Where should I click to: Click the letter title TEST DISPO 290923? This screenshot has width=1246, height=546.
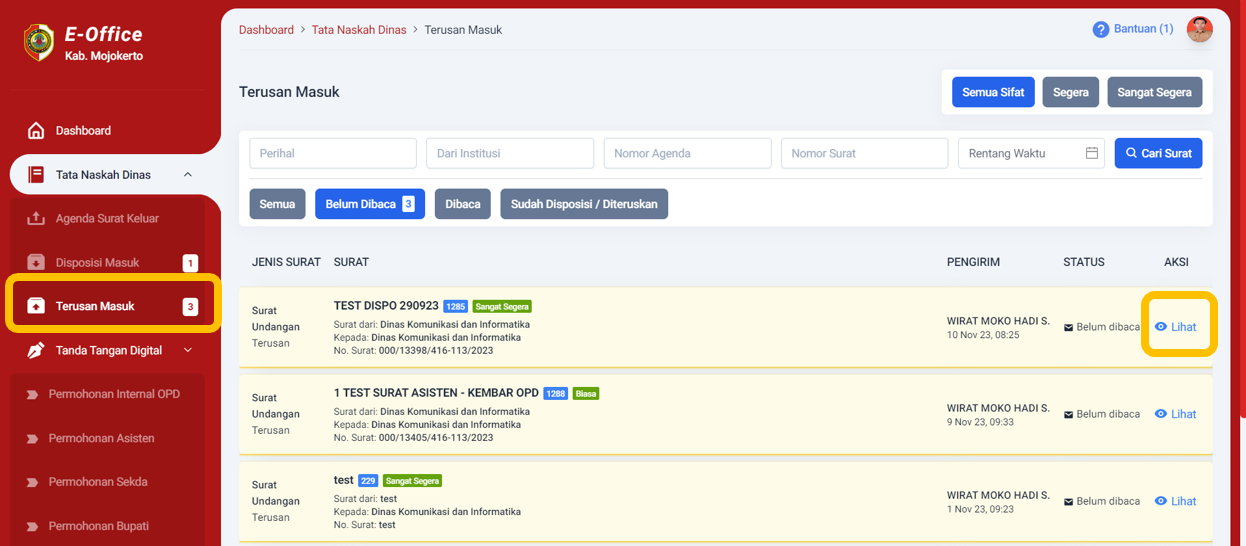(x=386, y=306)
